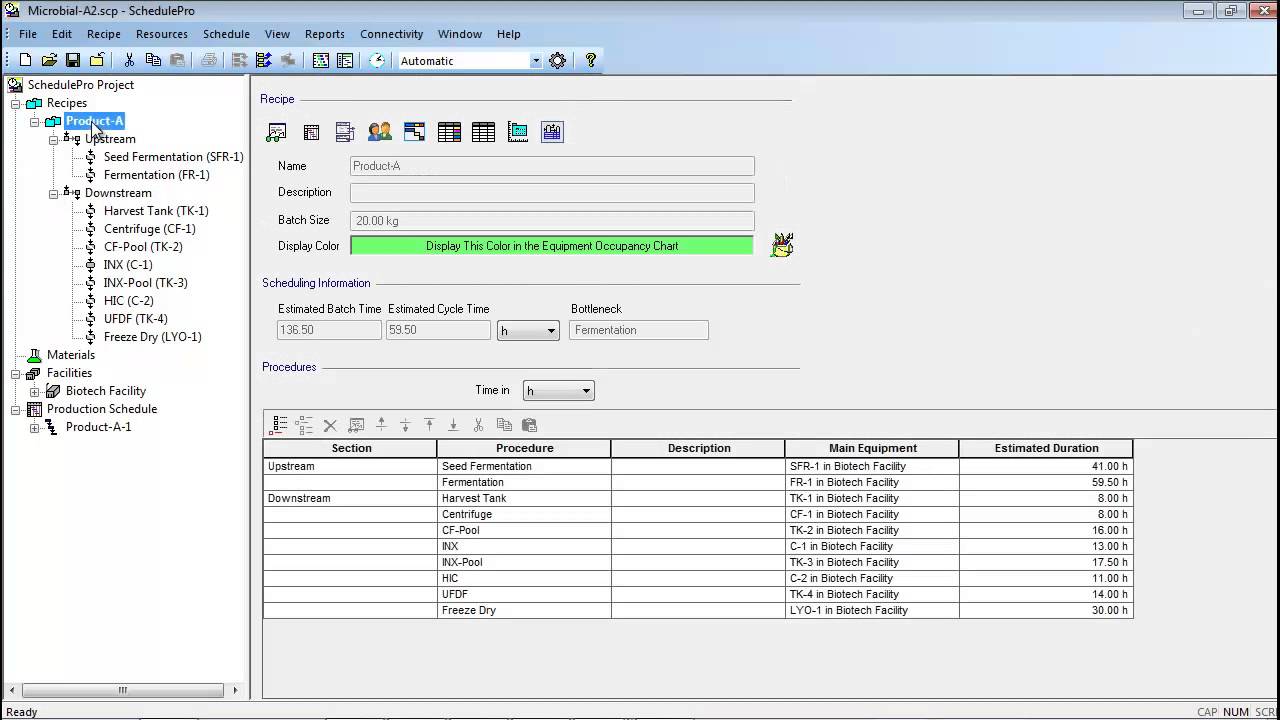This screenshot has width=1280, height=720.
Task: Click the Open folder toolbar icon
Action: tap(49, 61)
